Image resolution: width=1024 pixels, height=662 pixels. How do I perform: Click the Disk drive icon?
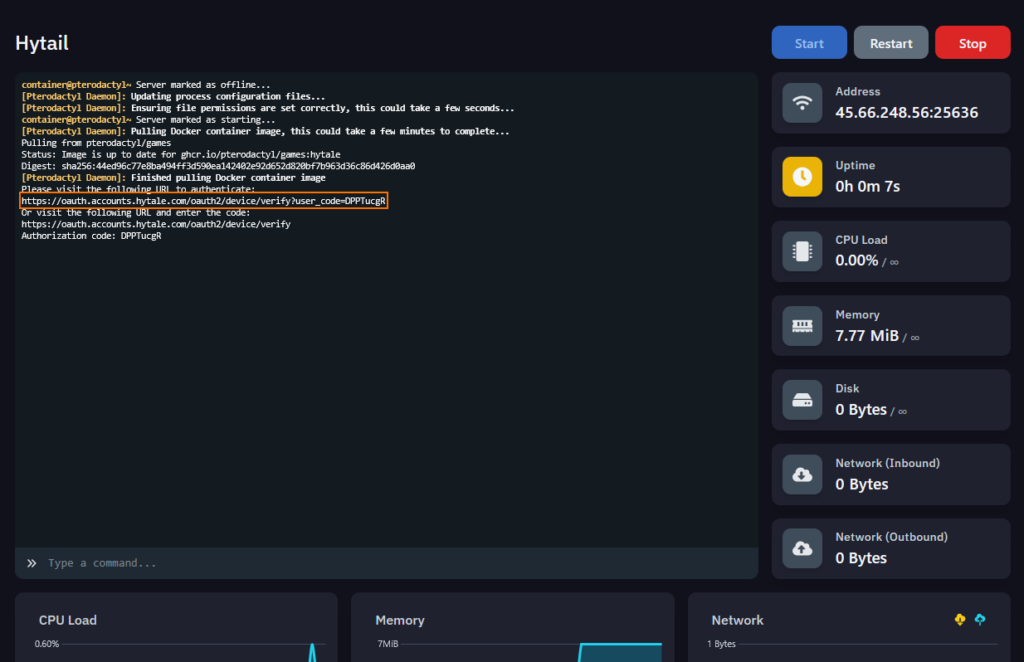[802, 400]
